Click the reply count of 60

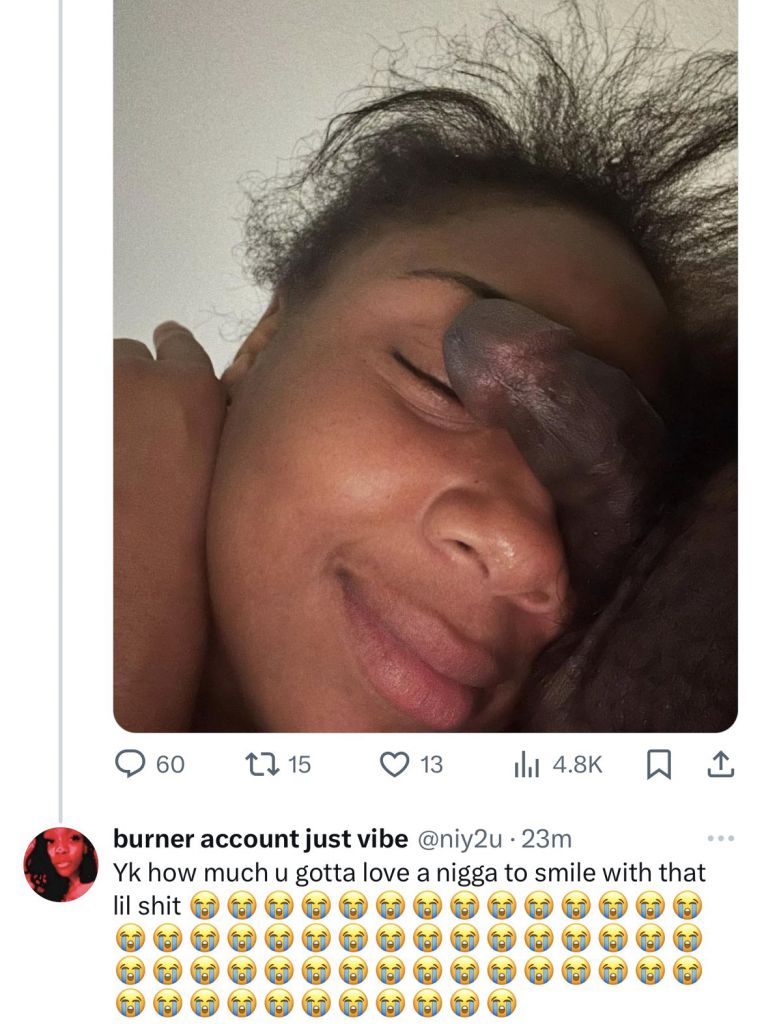[171, 765]
